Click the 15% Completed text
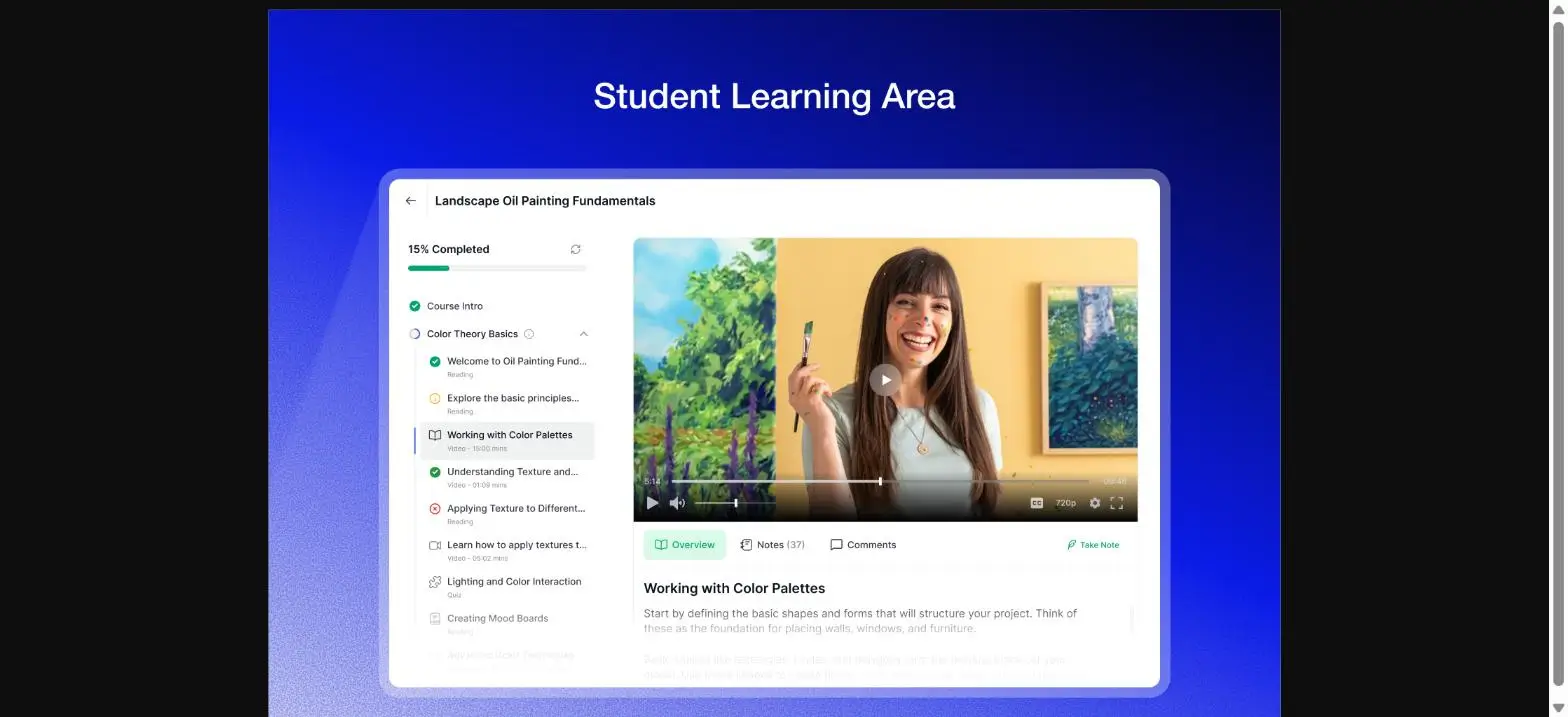Image resolution: width=1568 pixels, height=717 pixels. click(x=449, y=249)
